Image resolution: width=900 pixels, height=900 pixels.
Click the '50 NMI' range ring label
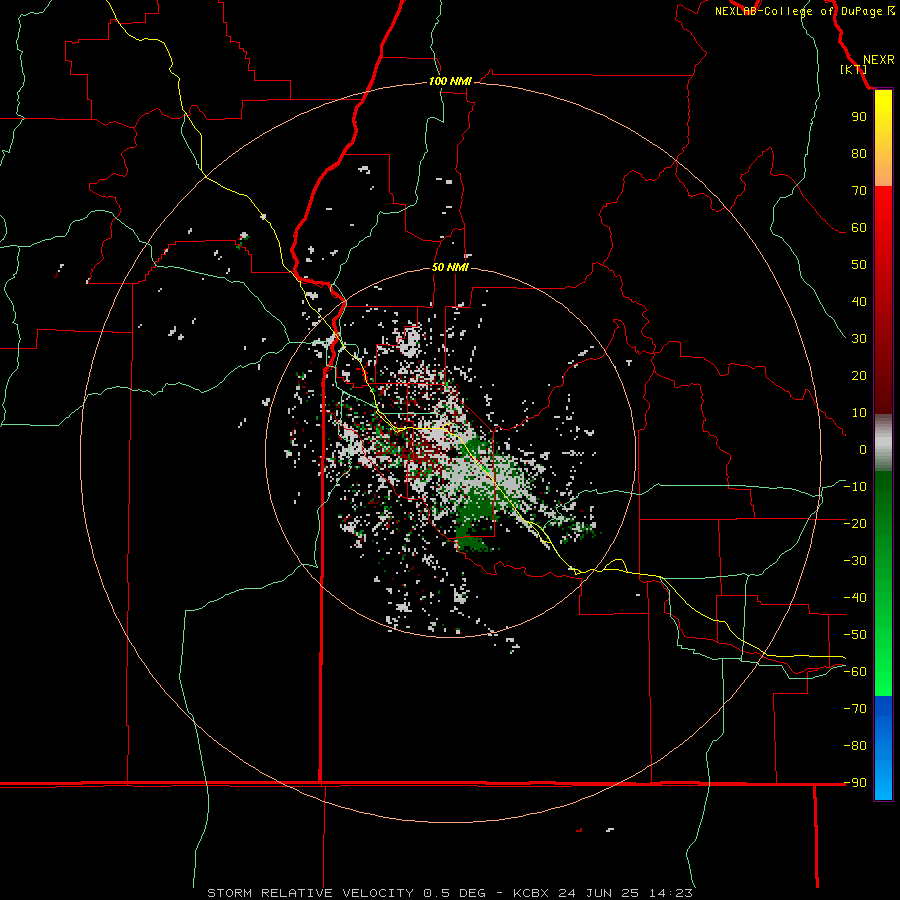450,267
